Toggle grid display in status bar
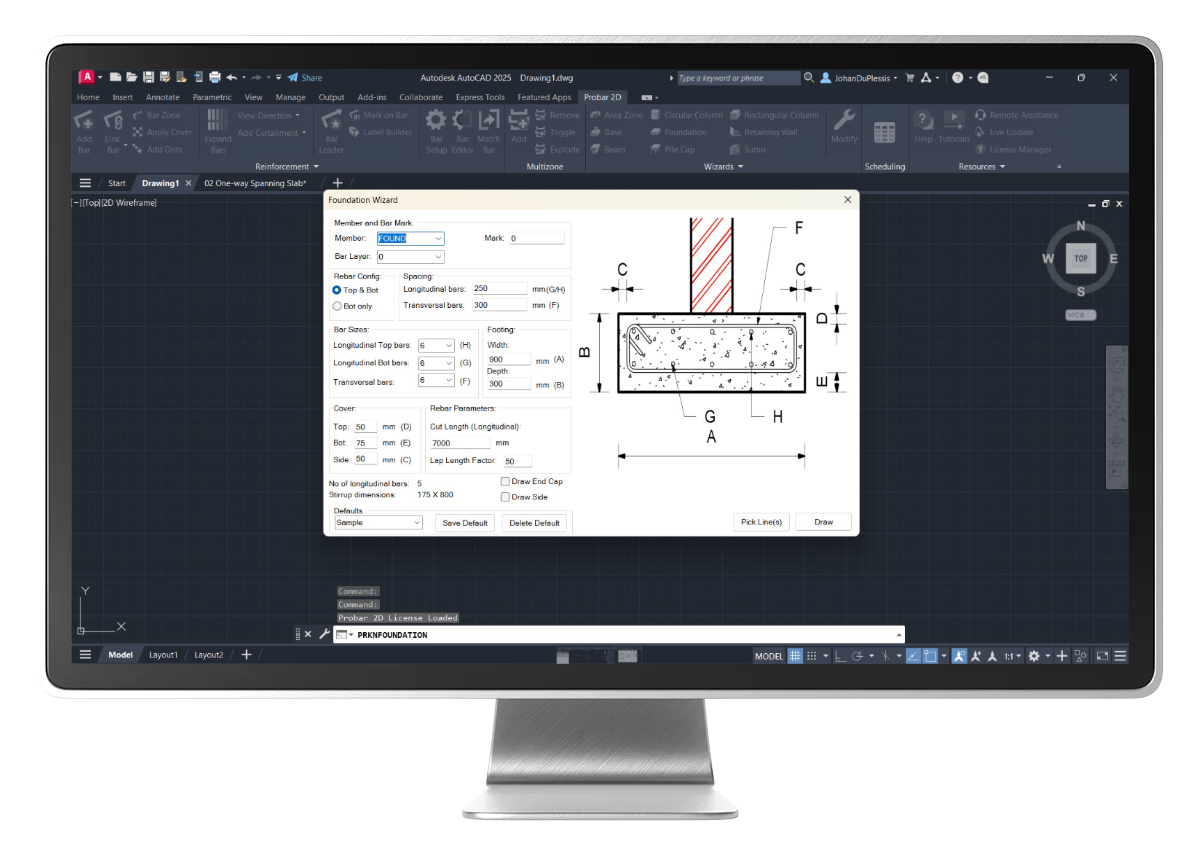 tap(795, 656)
